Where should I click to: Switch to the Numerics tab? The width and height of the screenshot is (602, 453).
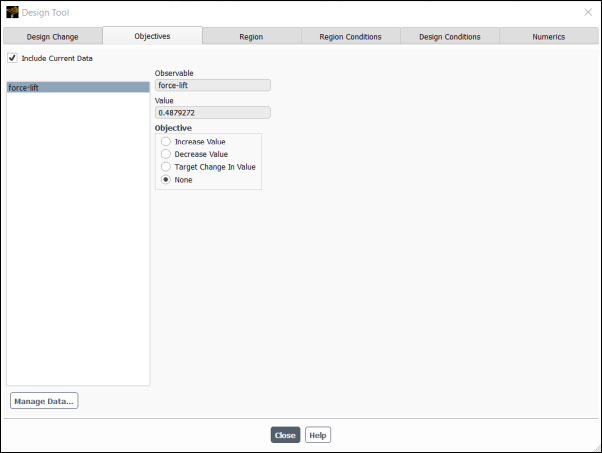(x=549, y=36)
